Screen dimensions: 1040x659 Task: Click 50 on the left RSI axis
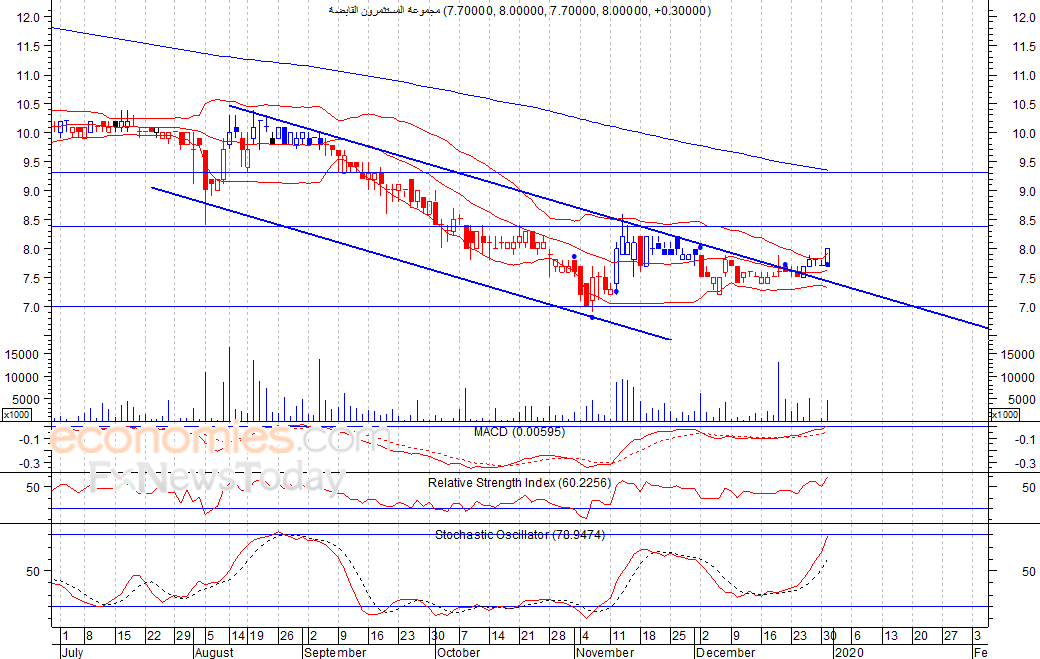click(33, 487)
